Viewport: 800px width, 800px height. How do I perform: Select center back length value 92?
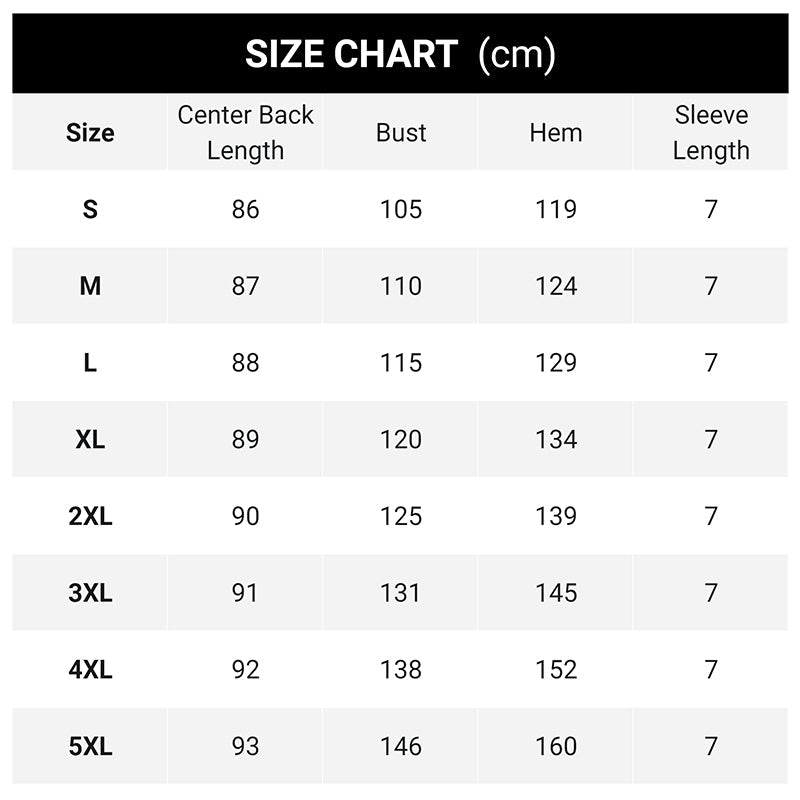pos(245,669)
